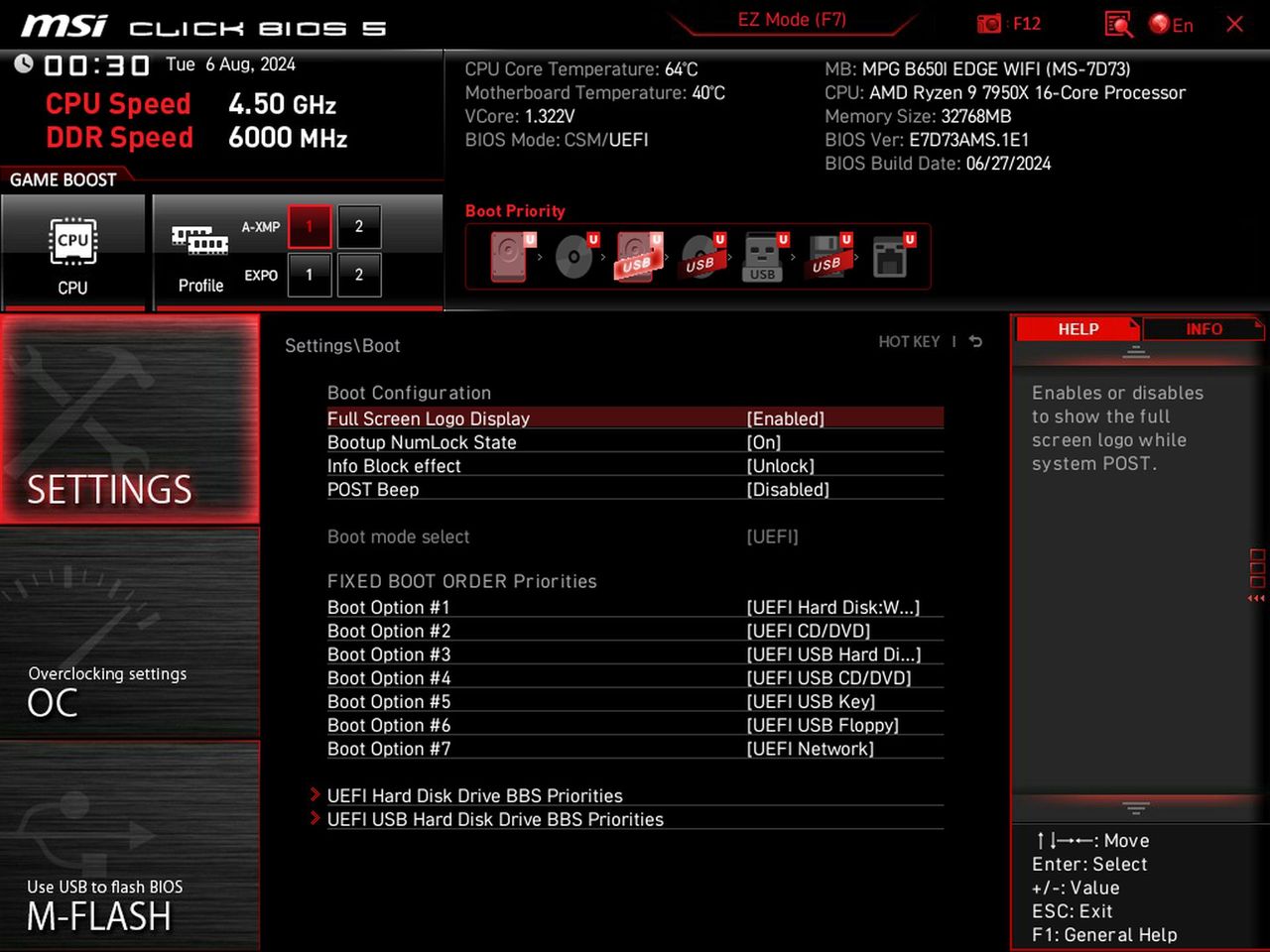Select the USB key boot priority icon
This screenshot has height=952, width=1270.
coord(765,257)
